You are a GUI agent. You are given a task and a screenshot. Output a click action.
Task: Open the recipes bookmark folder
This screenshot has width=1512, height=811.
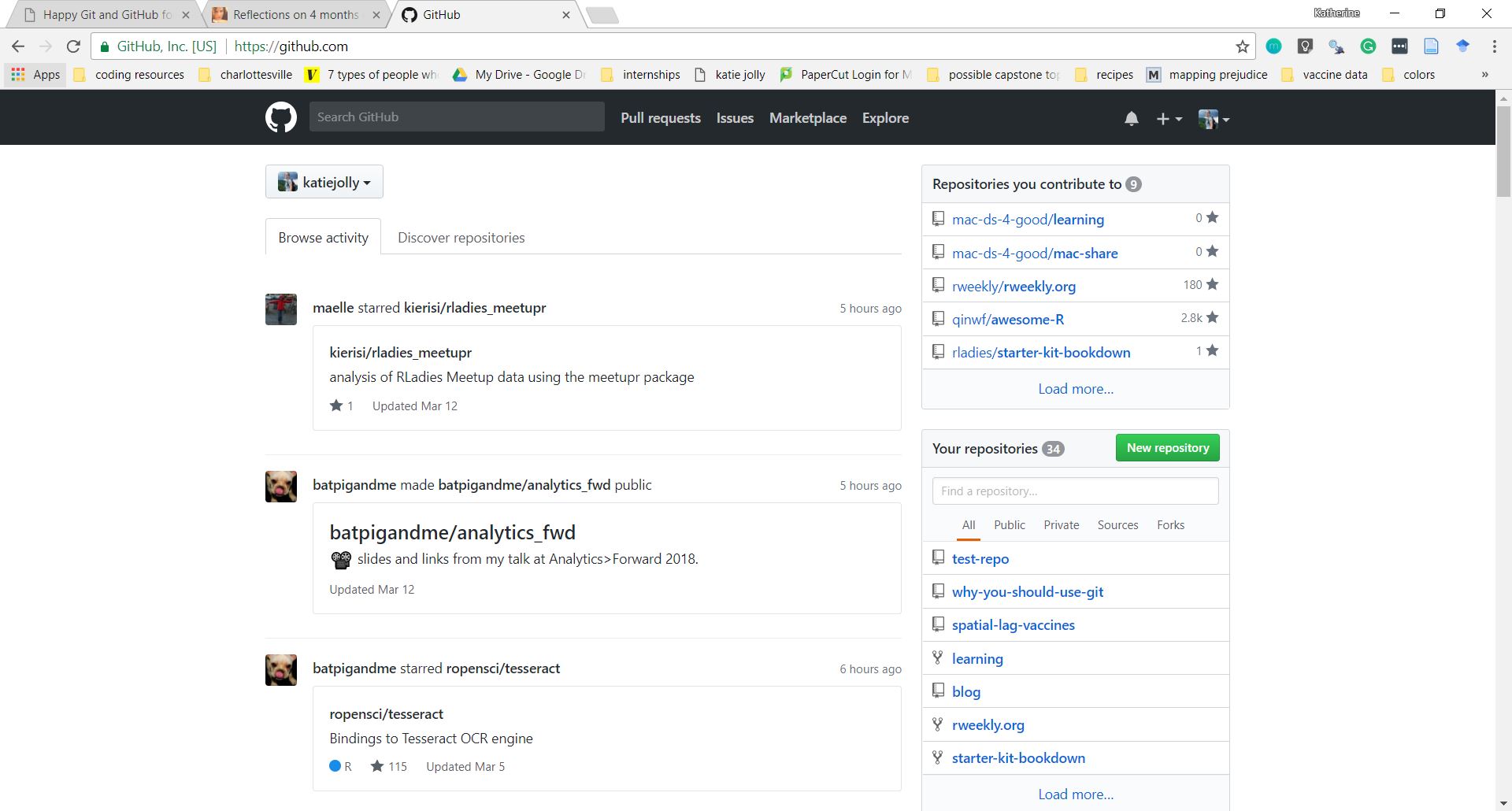pos(1104,75)
